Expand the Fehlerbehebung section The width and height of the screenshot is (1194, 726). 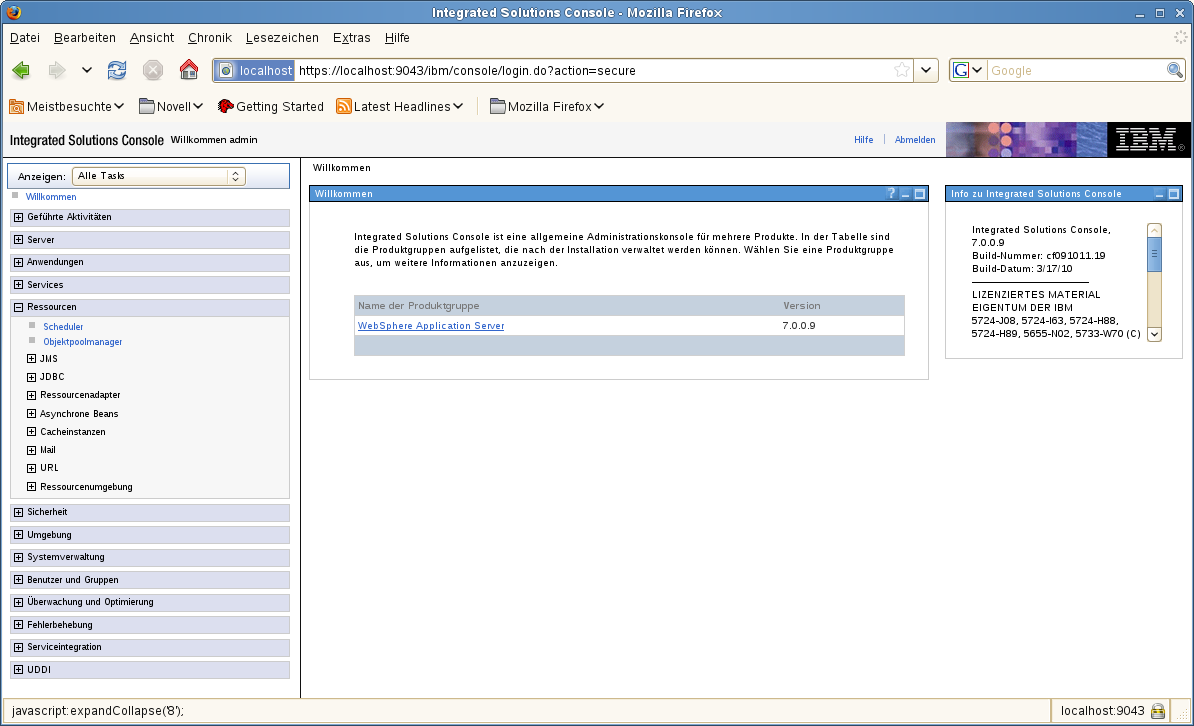click(18, 625)
